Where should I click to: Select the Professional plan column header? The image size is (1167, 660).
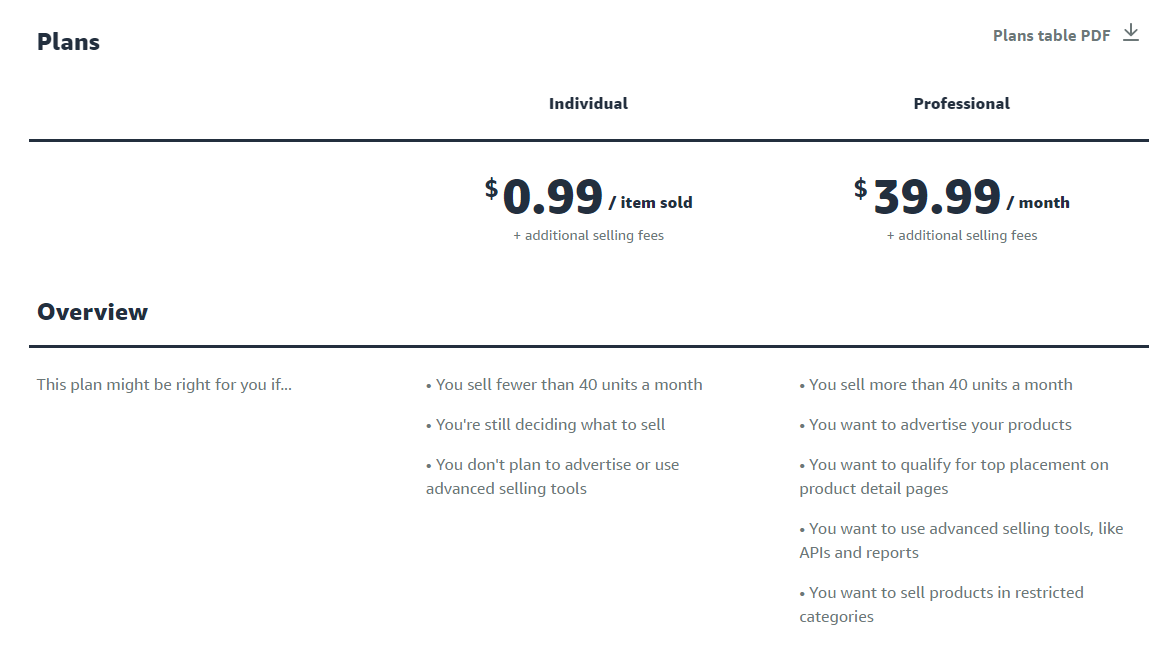coord(962,103)
